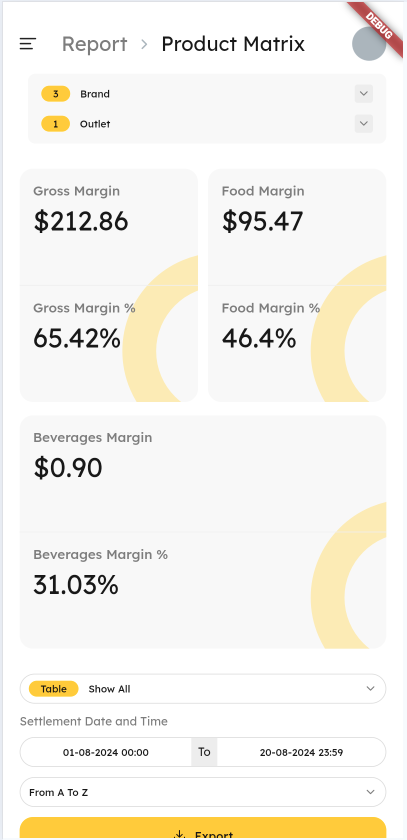Edit the start date 01-08-2024 00:00
Screen dimensions: 407x840
point(106,752)
